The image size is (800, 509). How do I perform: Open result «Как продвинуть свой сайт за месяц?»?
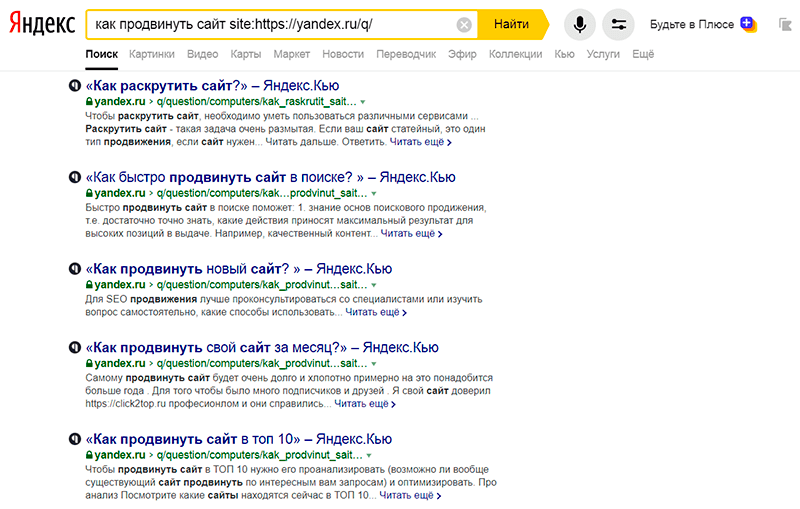coord(262,347)
